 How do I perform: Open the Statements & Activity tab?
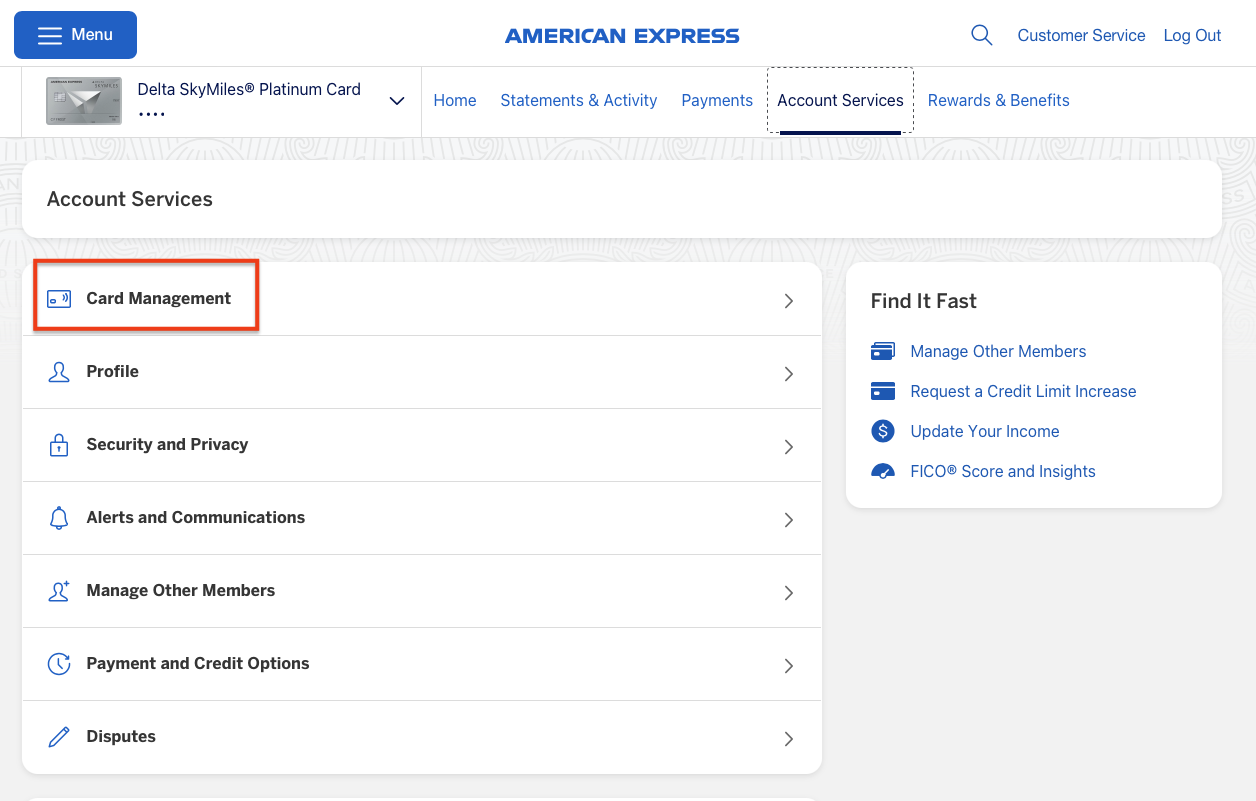coord(579,100)
